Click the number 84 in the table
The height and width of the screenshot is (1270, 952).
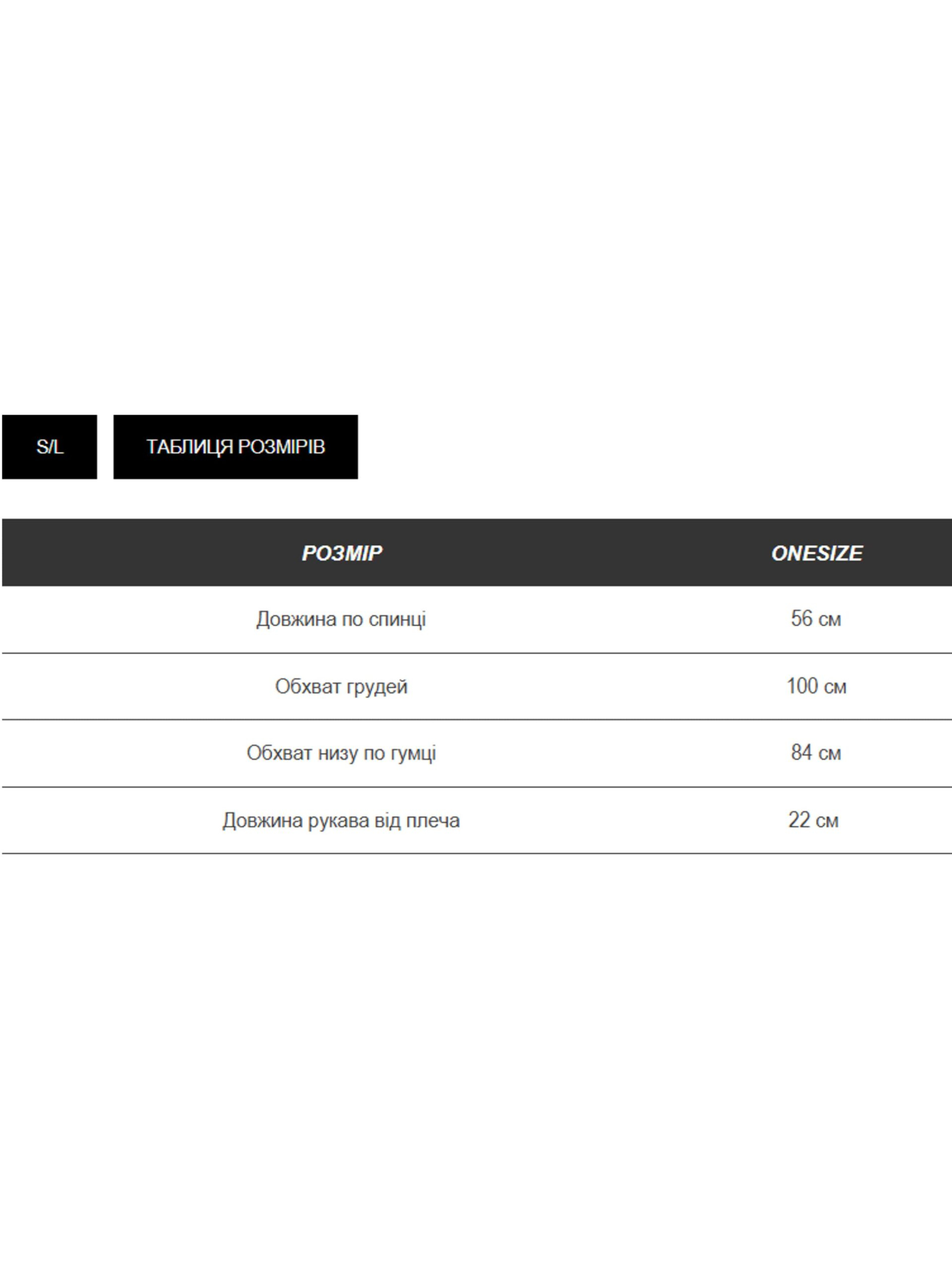click(x=802, y=752)
